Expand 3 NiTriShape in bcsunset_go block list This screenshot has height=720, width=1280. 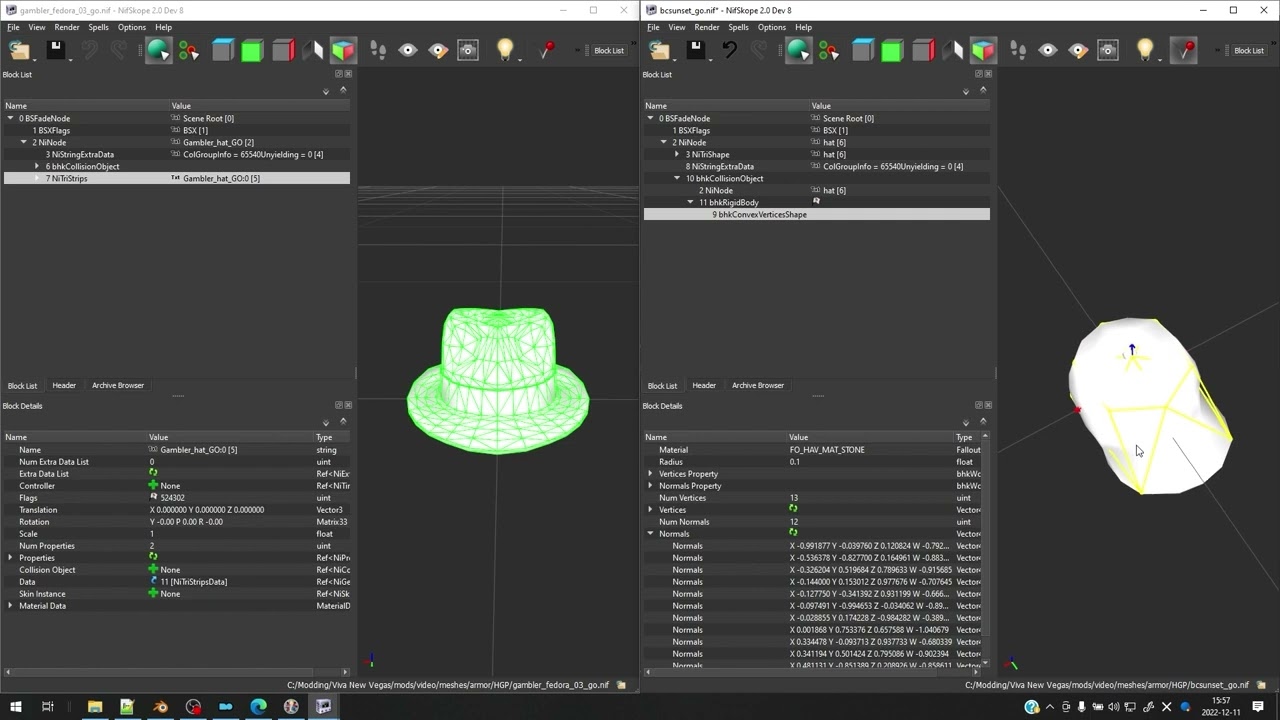(677, 154)
